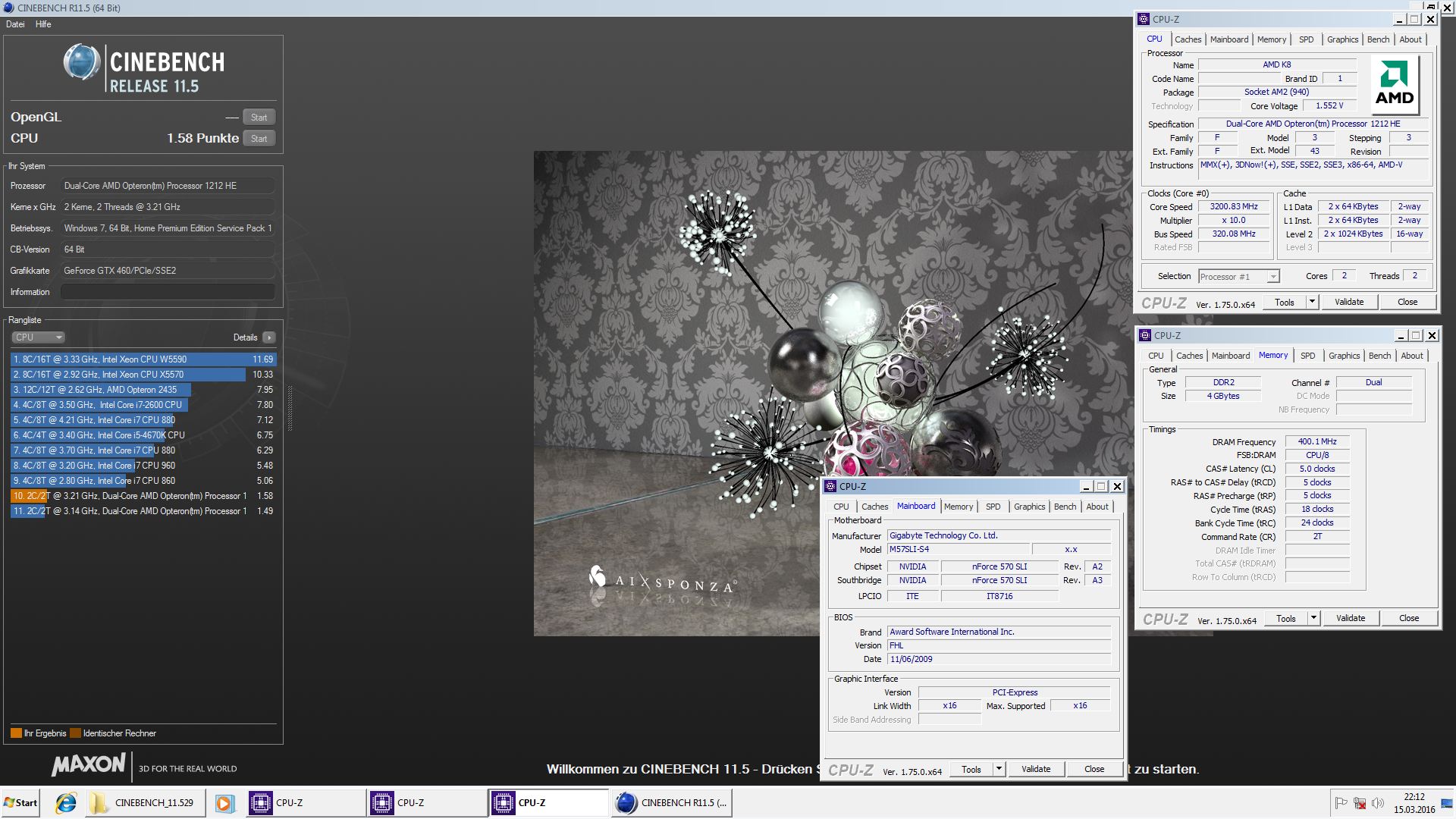Close the Mainboard CPU-Z window with X
Image resolution: width=1456 pixels, height=819 pixels.
pos(1116,487)
